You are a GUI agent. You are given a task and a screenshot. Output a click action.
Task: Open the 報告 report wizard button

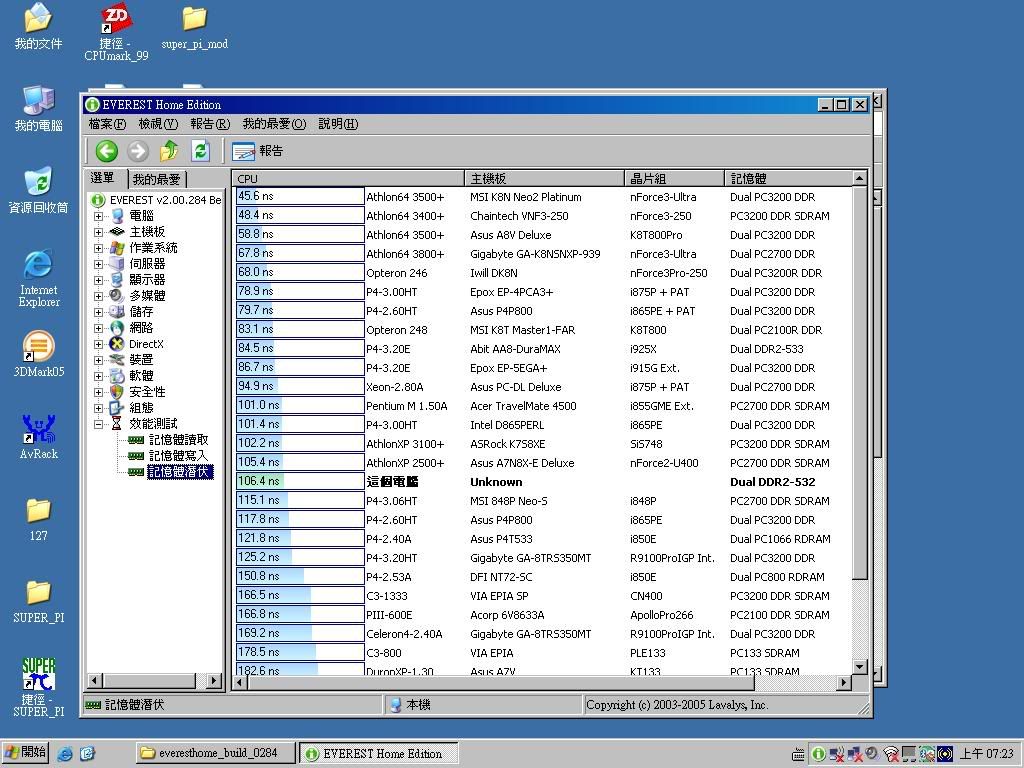pyautogui.click(x=257, y=151)
